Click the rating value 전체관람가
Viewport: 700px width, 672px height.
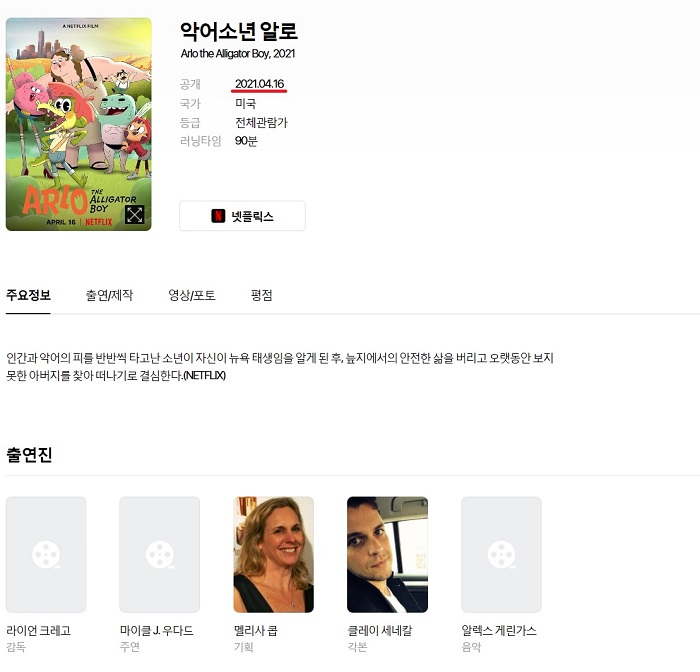(x=261, y=122)
